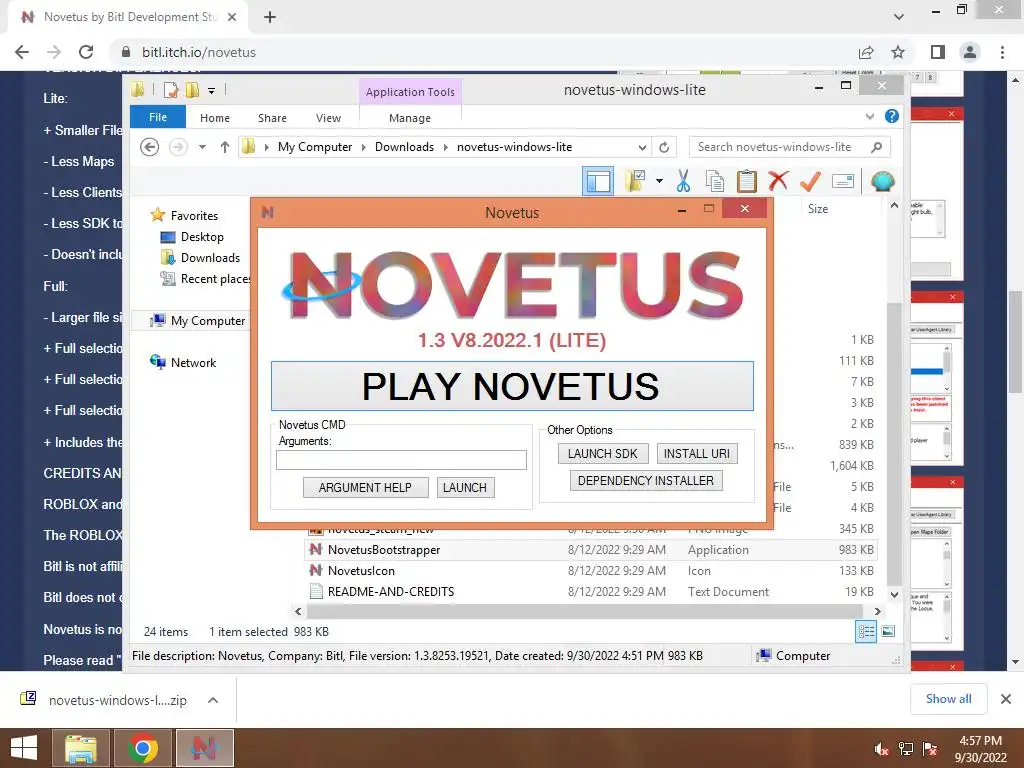Screen dimensions: 1024x768
Task: Go back in Explorer navigation
Action: (x=150, y=147)
